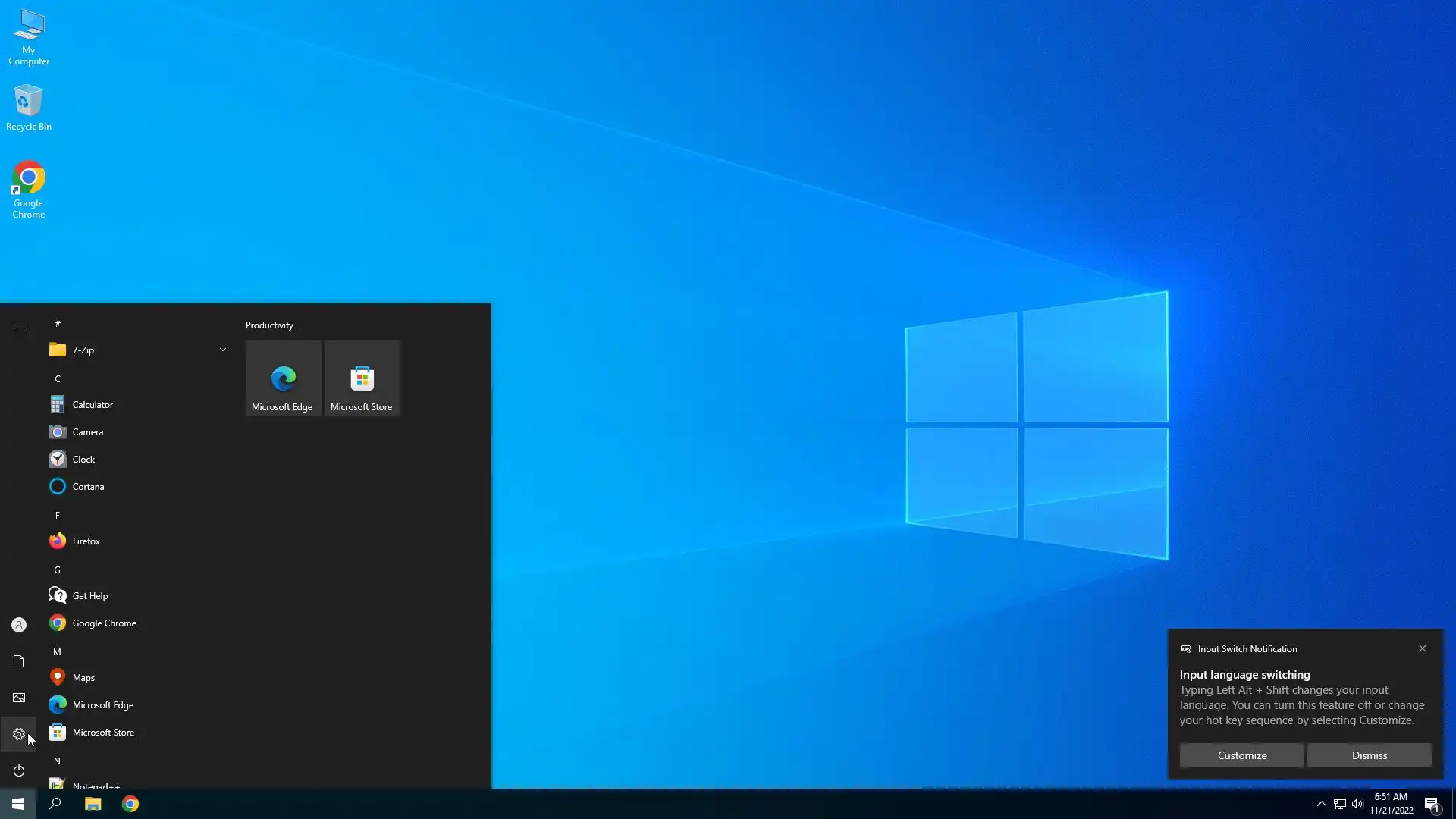This screenshot has height=819, width=1456.
Task: Show hidden system tray icons
Action: pos(1321,804)
